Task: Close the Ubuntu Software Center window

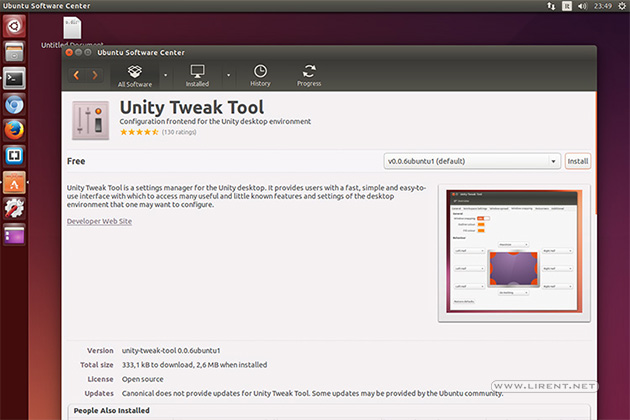Action: point(69,53)
